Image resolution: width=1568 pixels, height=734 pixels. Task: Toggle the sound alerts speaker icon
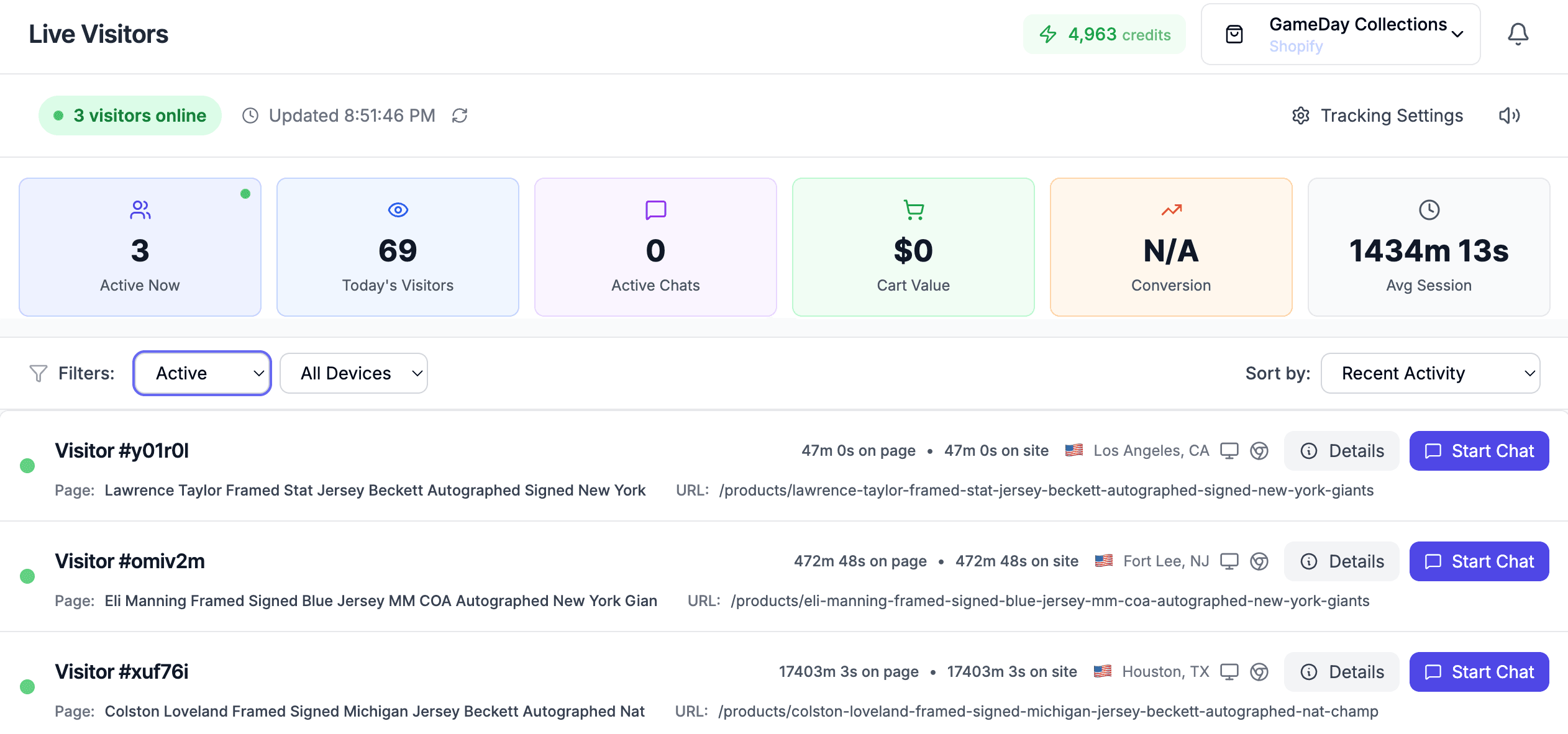pyautogui.click(x=1510, y=116)
